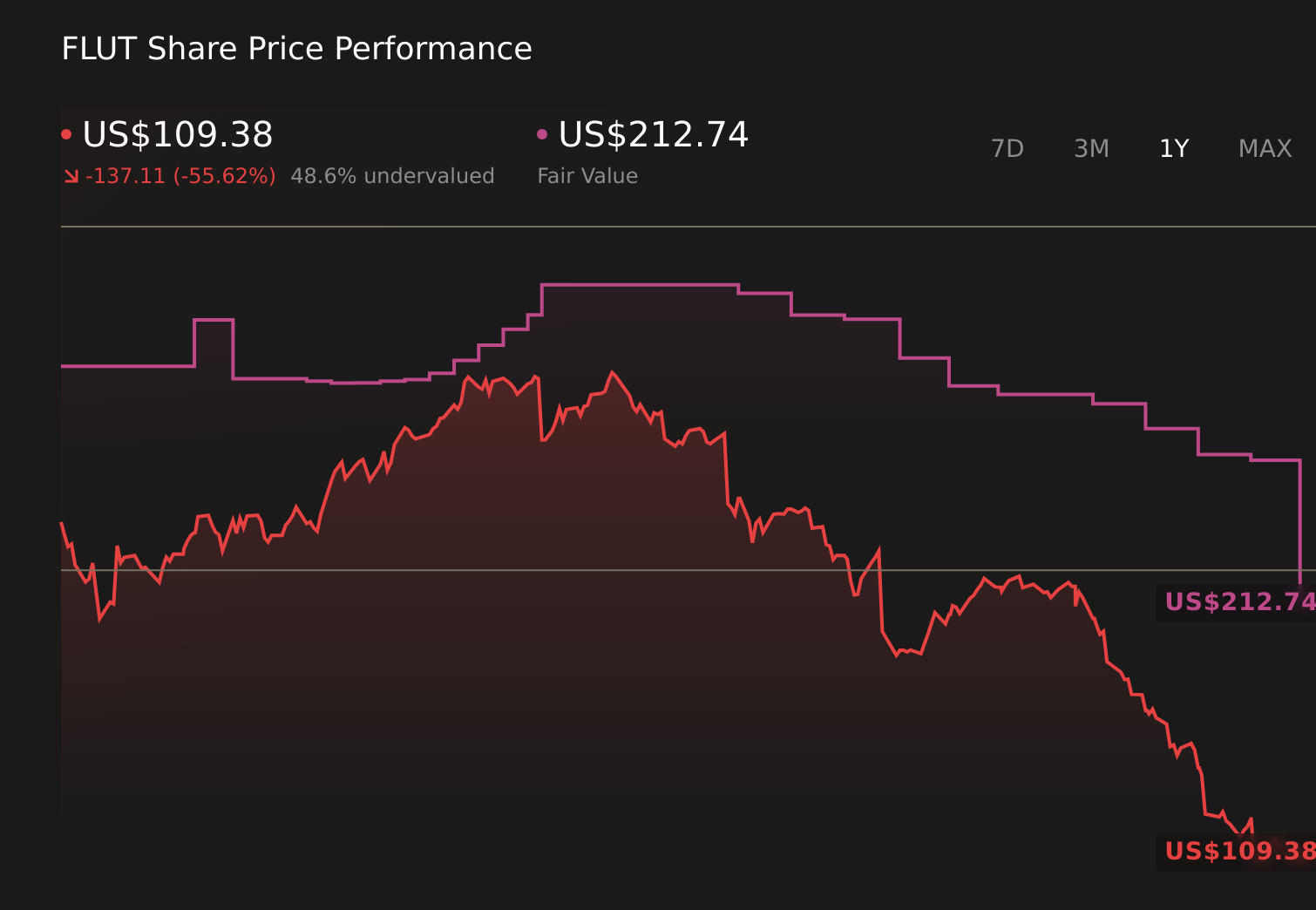Screen dimensions: 1316x910
Task: Click the Fair Value label text
Action: pos(587,175)
